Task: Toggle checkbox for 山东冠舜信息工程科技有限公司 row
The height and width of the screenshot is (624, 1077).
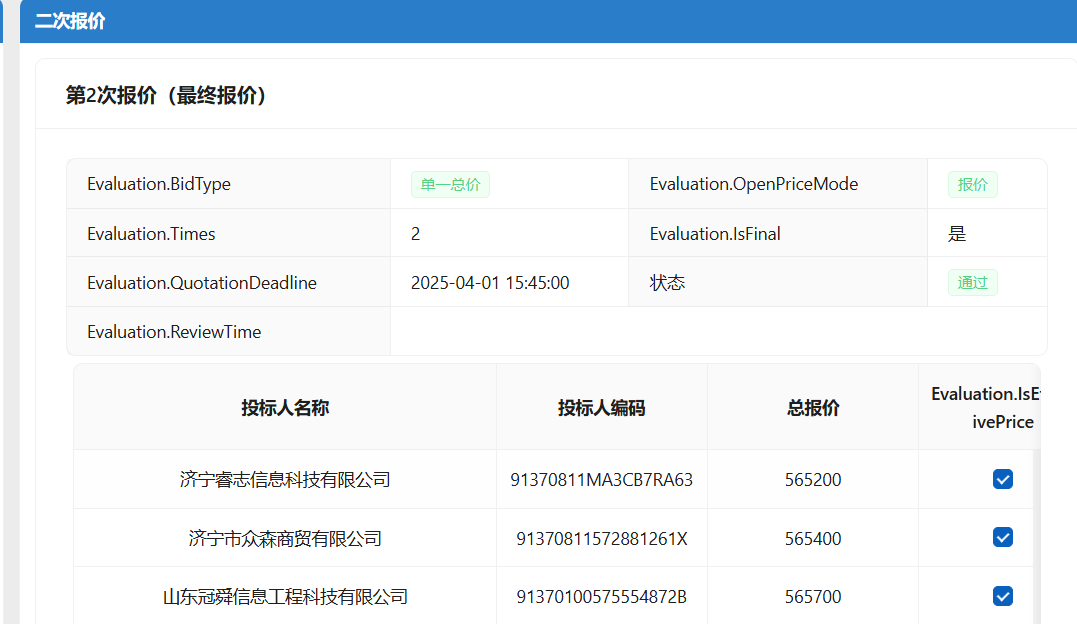Action: tap(1003, 596)
